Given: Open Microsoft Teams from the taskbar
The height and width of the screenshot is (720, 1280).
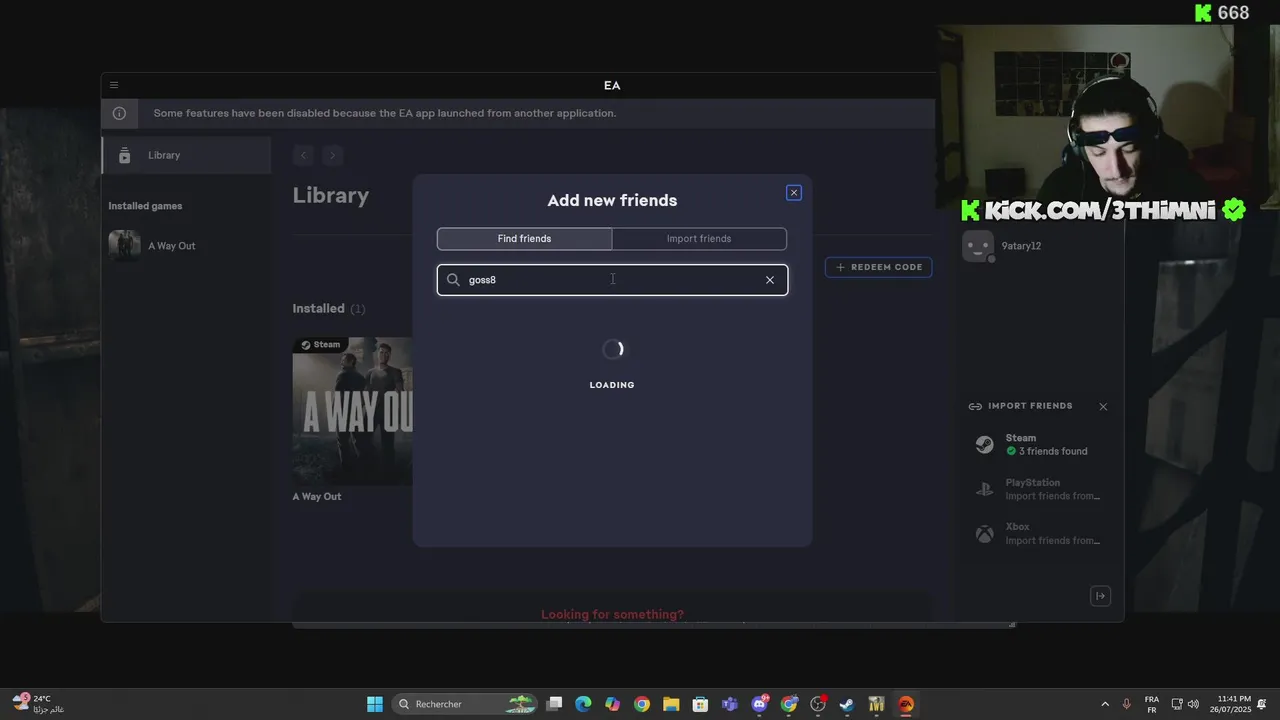Looking at the screenshot, I should click(x=730, y=704).
